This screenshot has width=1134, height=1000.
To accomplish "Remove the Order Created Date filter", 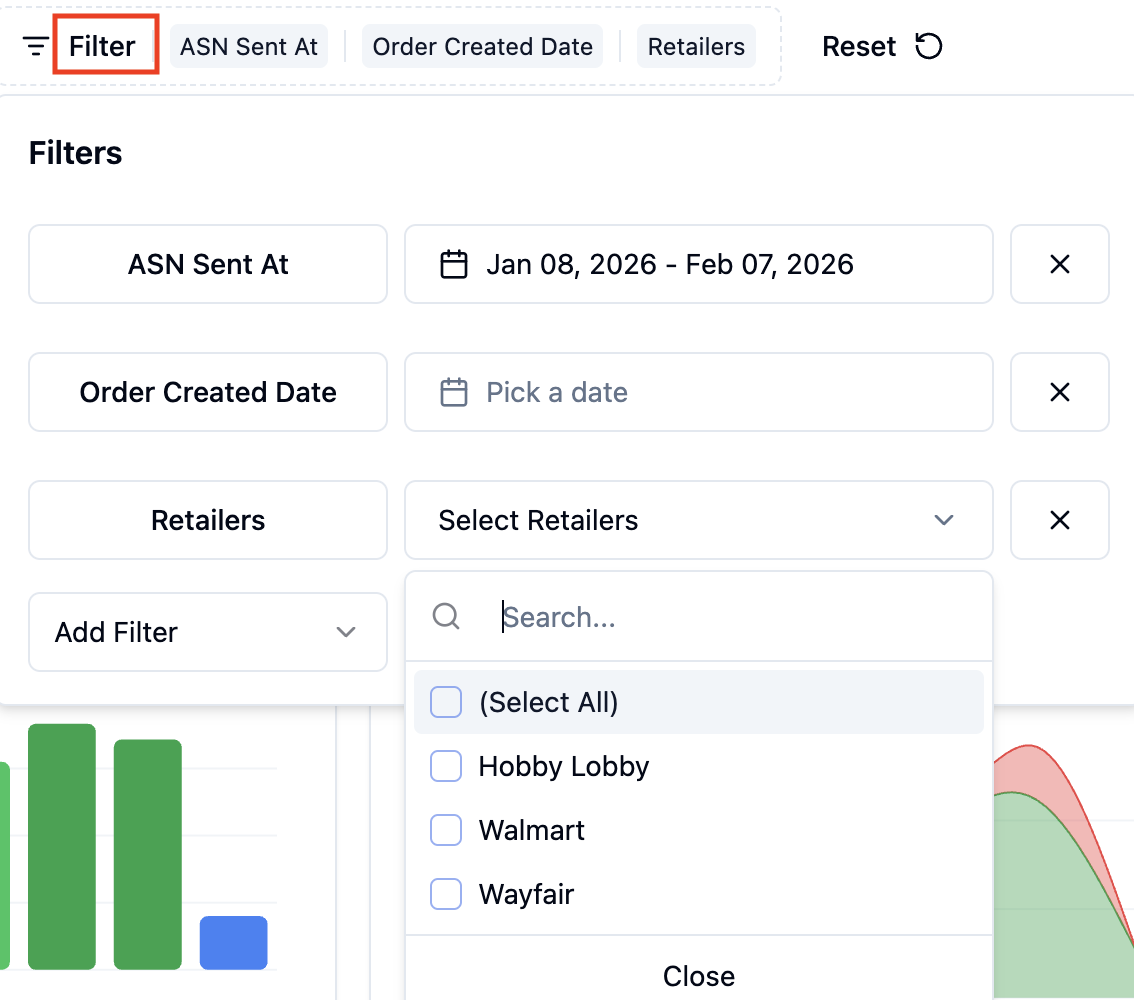I will (1060, 392).
